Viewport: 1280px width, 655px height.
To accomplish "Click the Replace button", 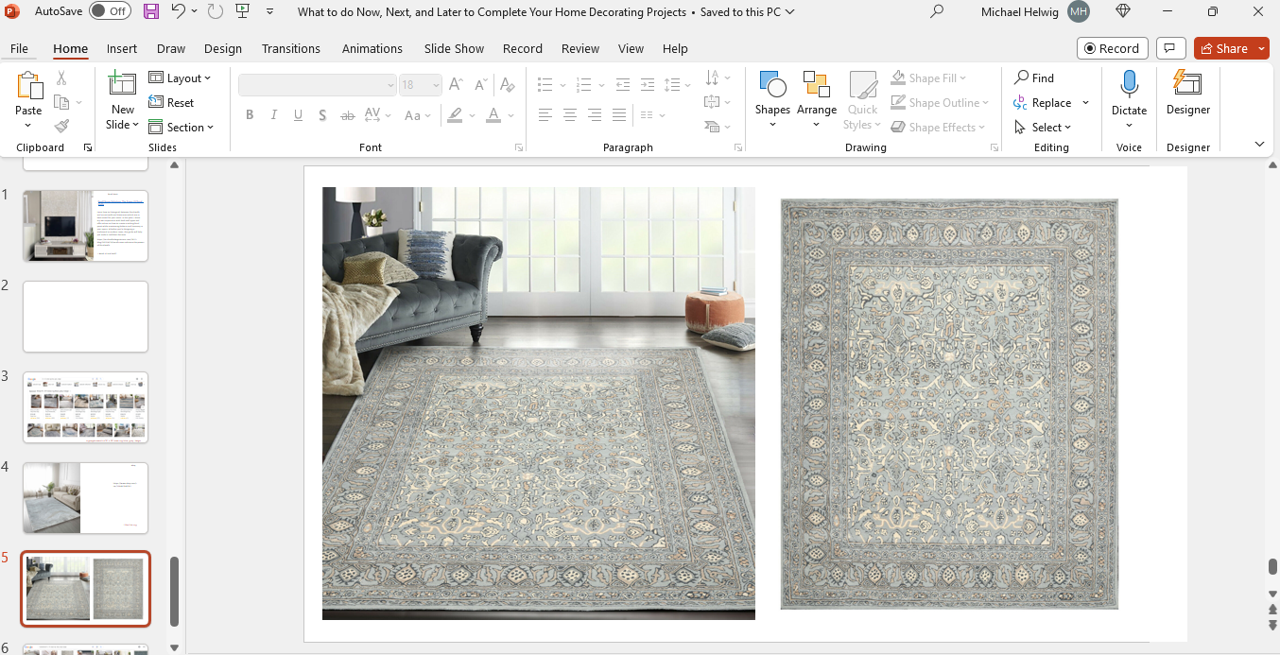I will click(1043, 102).
